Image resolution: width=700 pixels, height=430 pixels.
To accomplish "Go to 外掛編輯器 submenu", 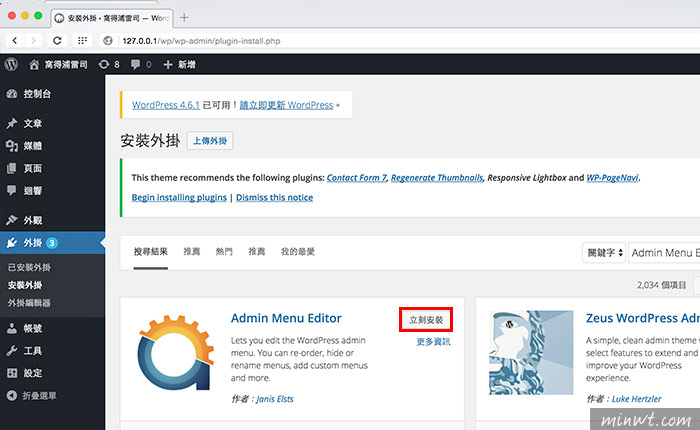I will [x=29, y=303].
